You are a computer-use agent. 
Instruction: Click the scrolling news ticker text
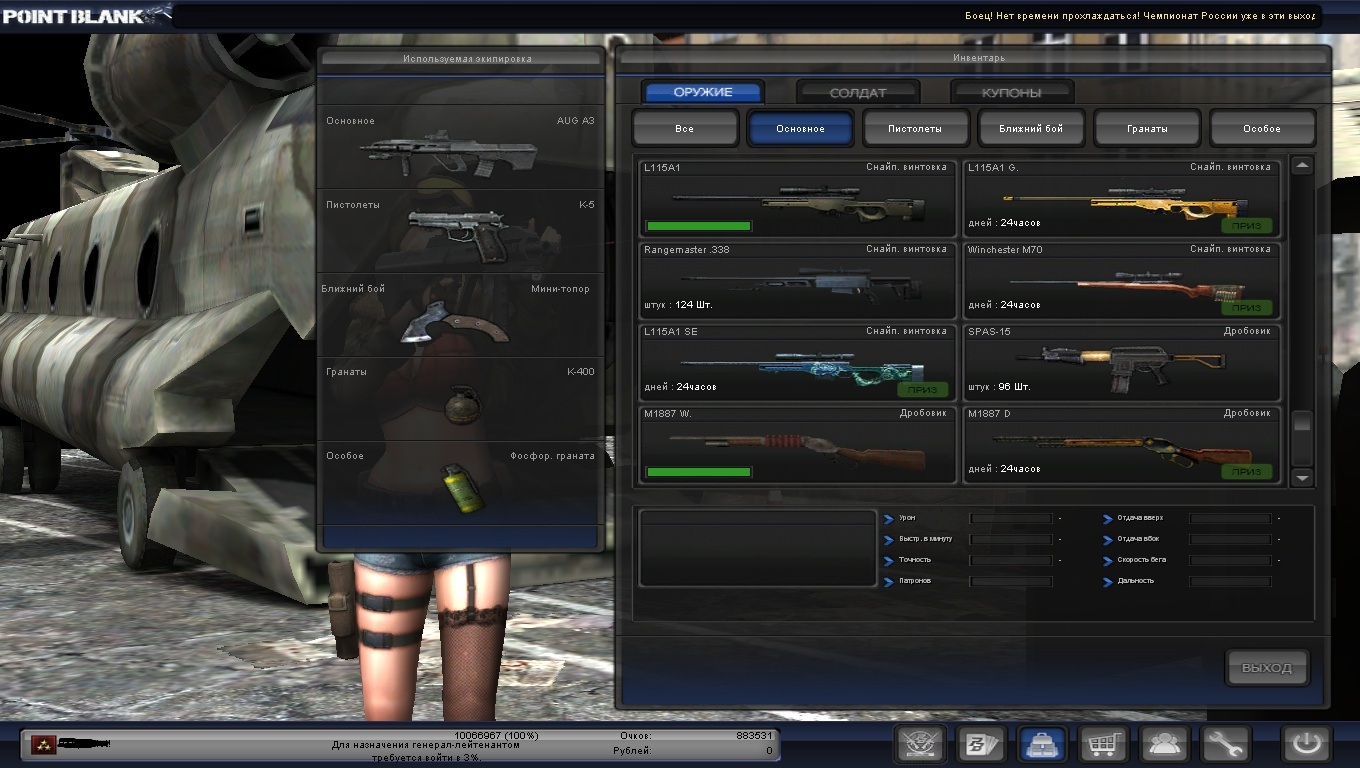click(x=1140, y=16)
